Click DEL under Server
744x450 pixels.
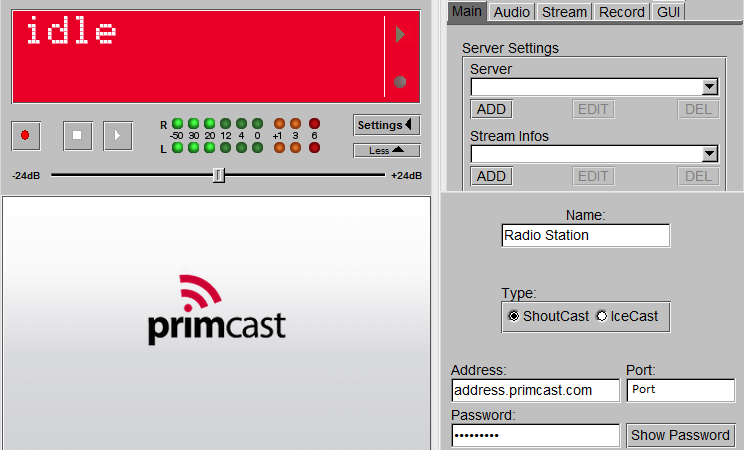pos(698,109)
